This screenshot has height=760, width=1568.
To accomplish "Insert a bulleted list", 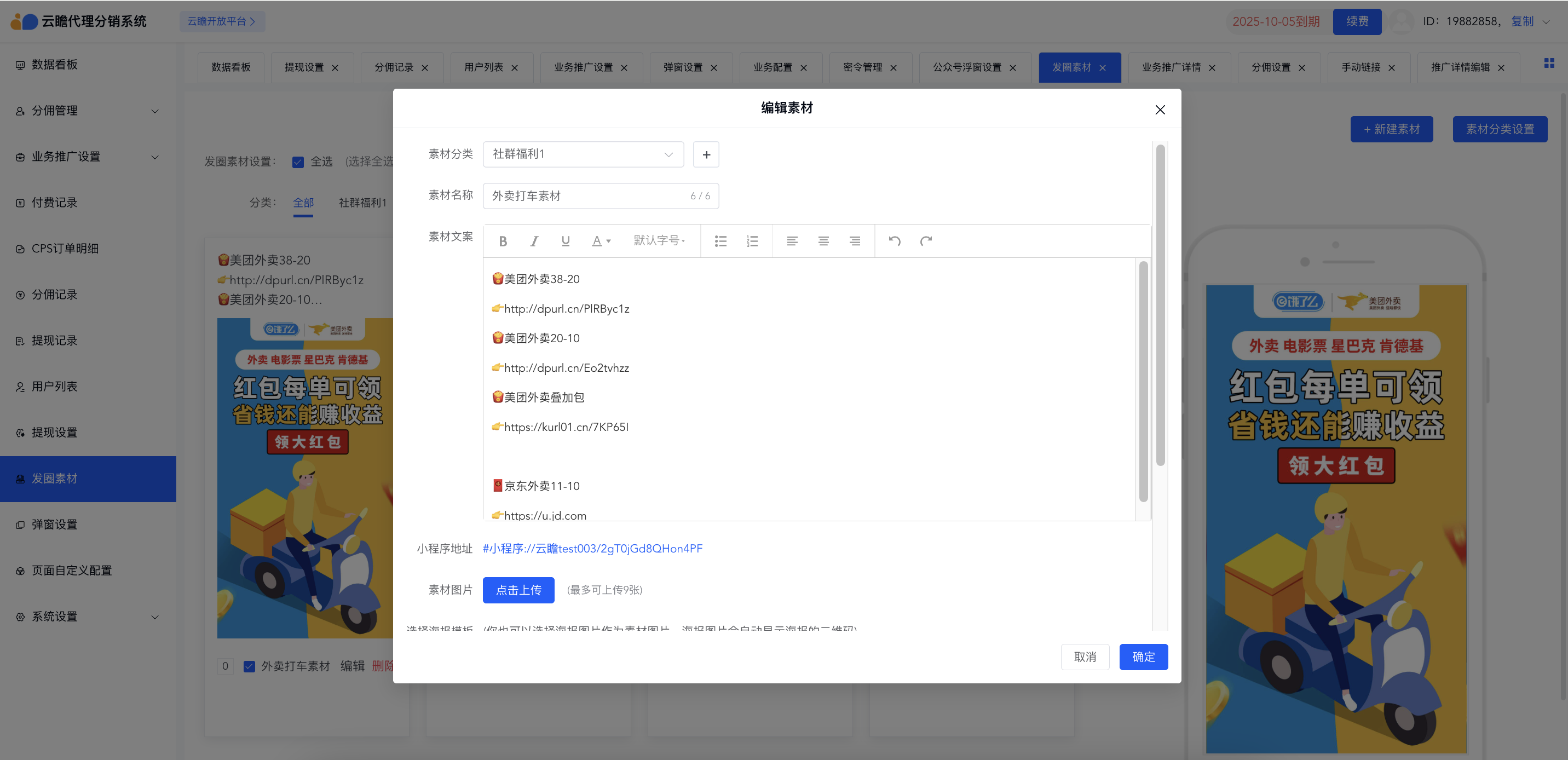I will click(x=720, y=241).
